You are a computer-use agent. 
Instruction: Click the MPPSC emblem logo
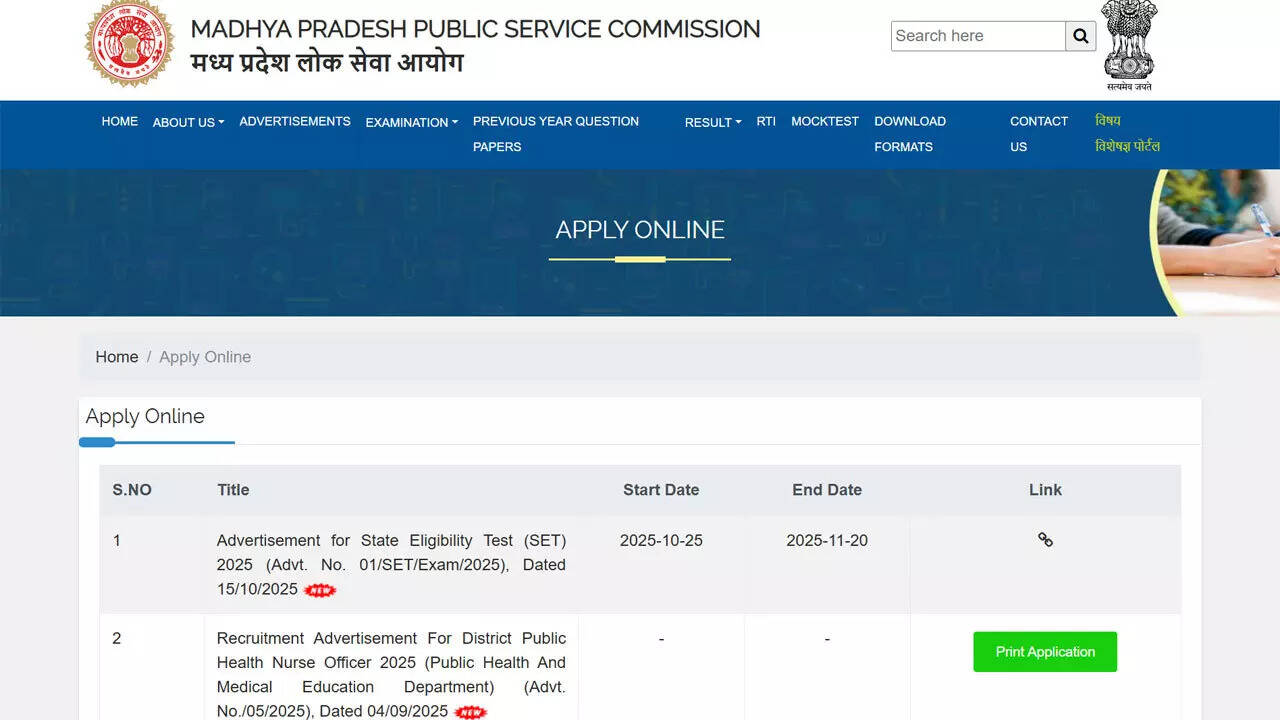[130, 44]
